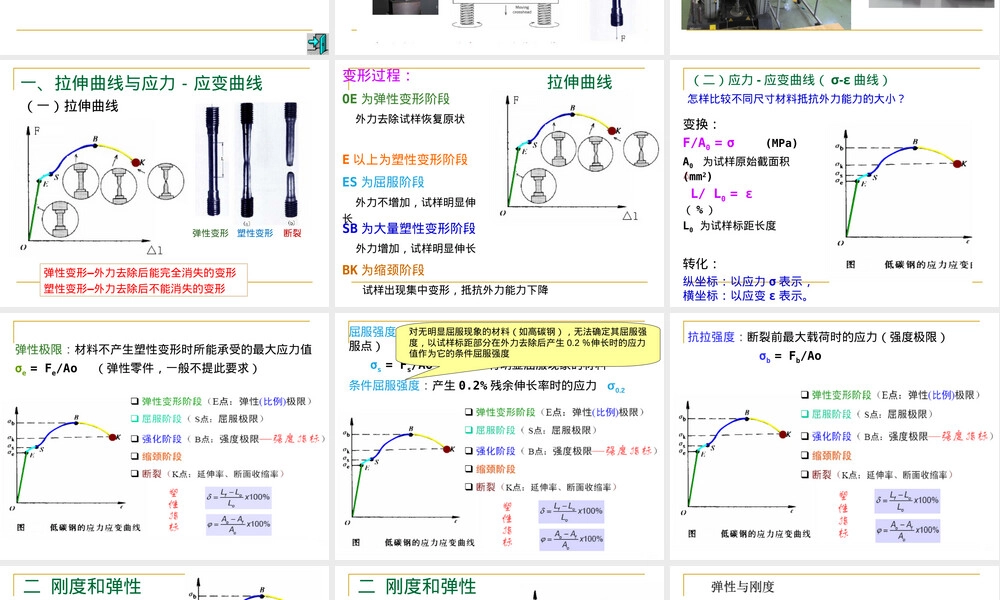Click the line 外力去除试样恢复原状
This screenshot has width=1000, height=600.
410,119
